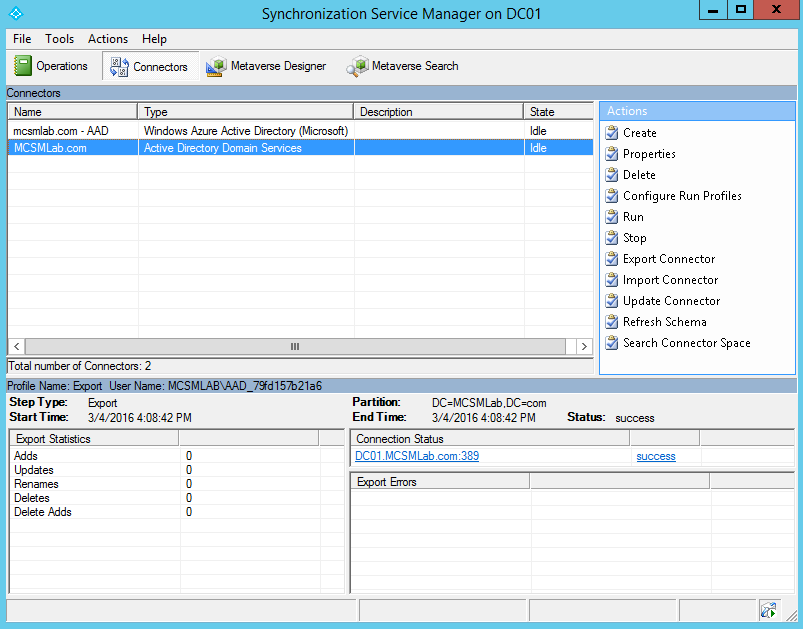Open the Operations view icon
The width and height of the screenshot is (803, 629).
pyautogui.click(x=23, y=66)
